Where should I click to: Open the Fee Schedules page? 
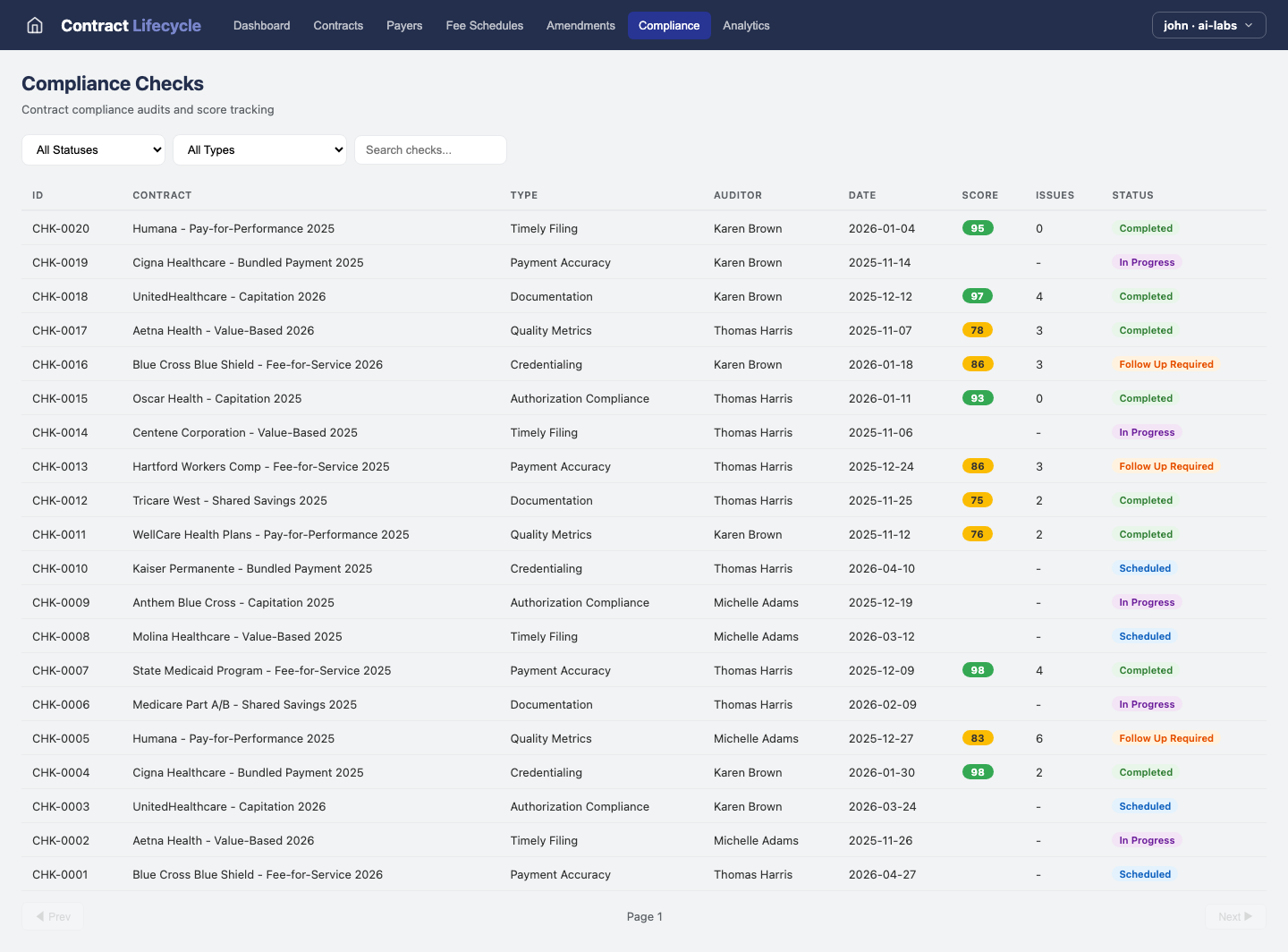click(x=484, y=25)
